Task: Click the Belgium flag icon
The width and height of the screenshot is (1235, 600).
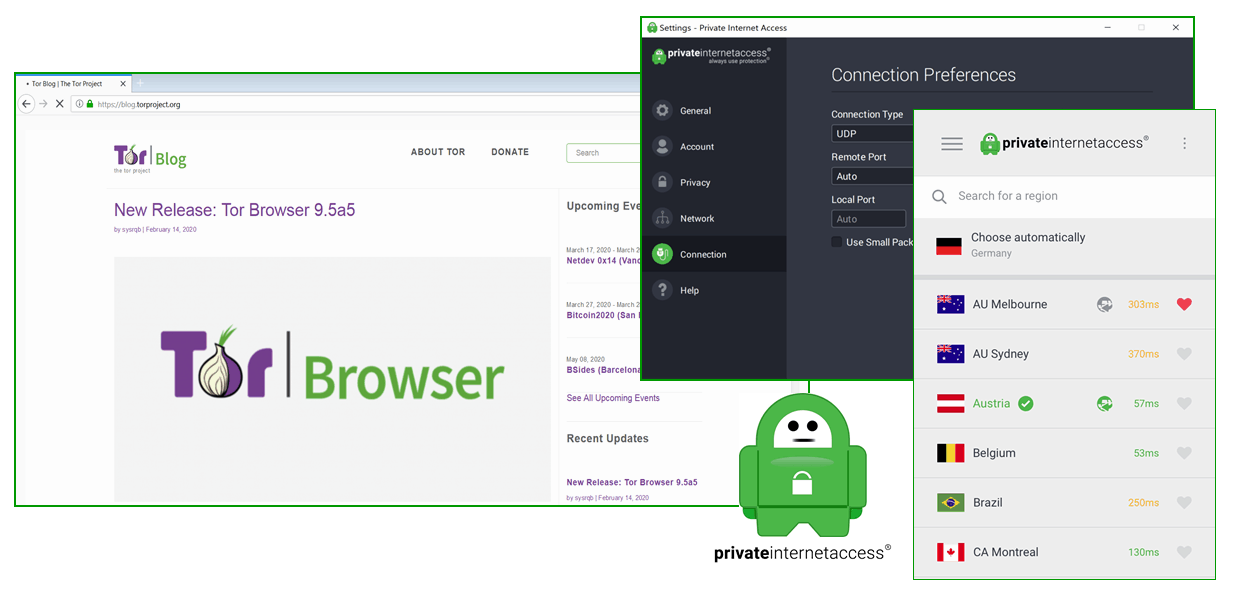Action: (x=950, y=453)
